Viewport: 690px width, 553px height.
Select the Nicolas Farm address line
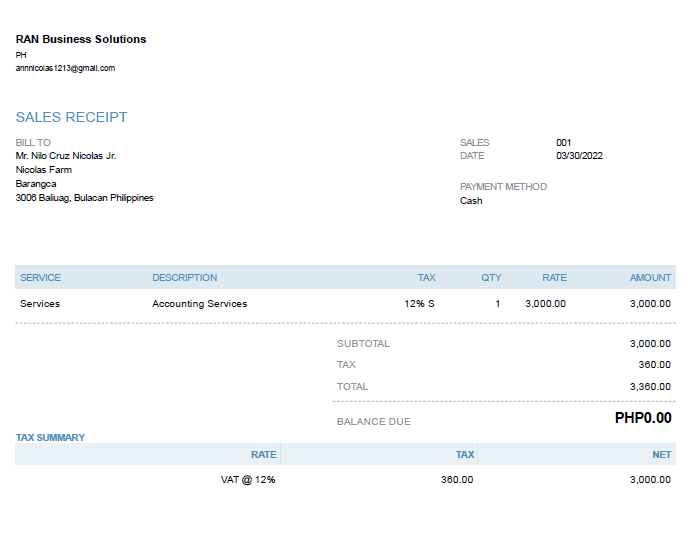[x=44, y=170]
